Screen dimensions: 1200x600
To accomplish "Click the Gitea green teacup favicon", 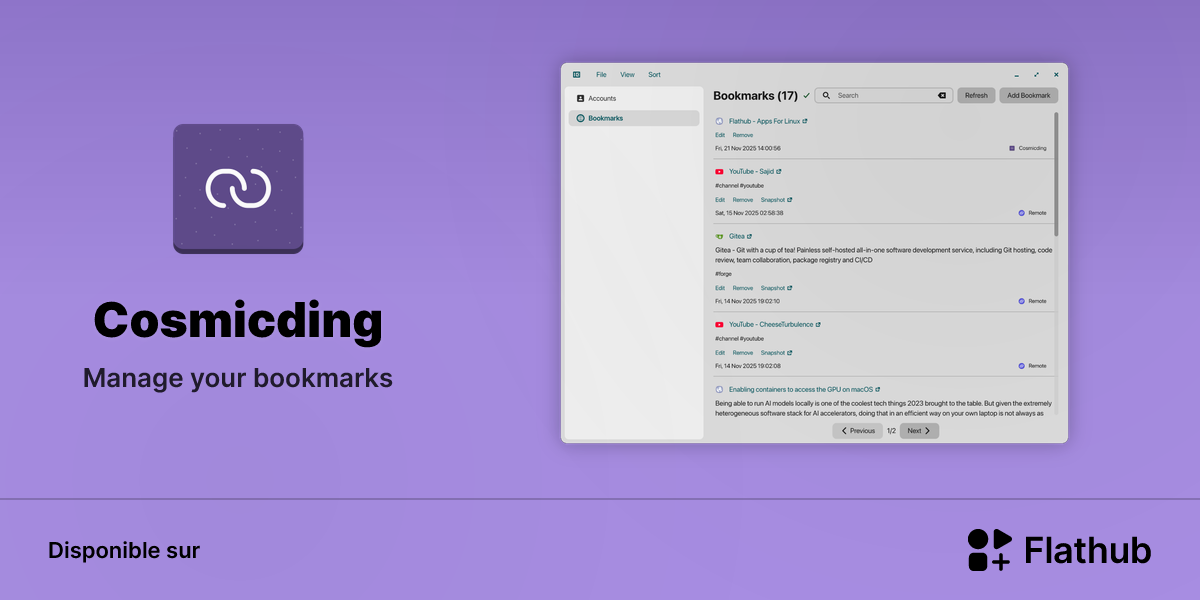I will (x=719, y=237).
